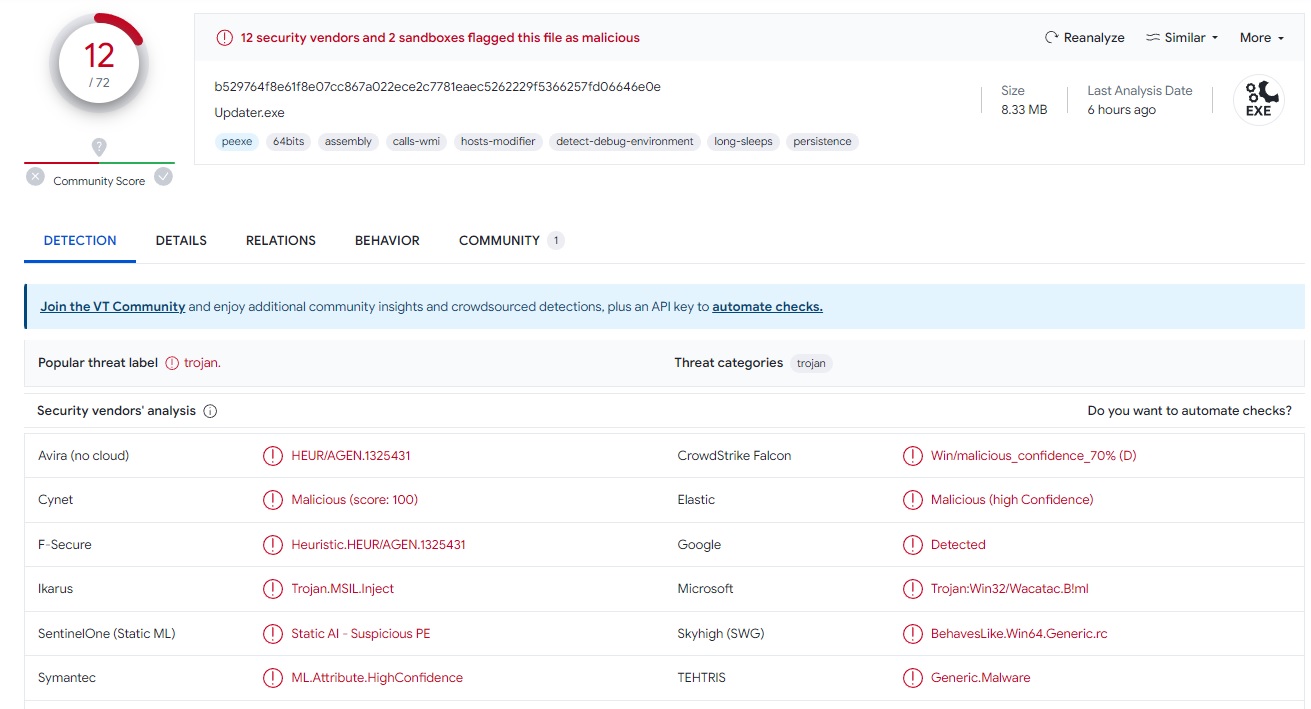
Task: Click the Reanalyze button
Action: tap(1084, 38)
